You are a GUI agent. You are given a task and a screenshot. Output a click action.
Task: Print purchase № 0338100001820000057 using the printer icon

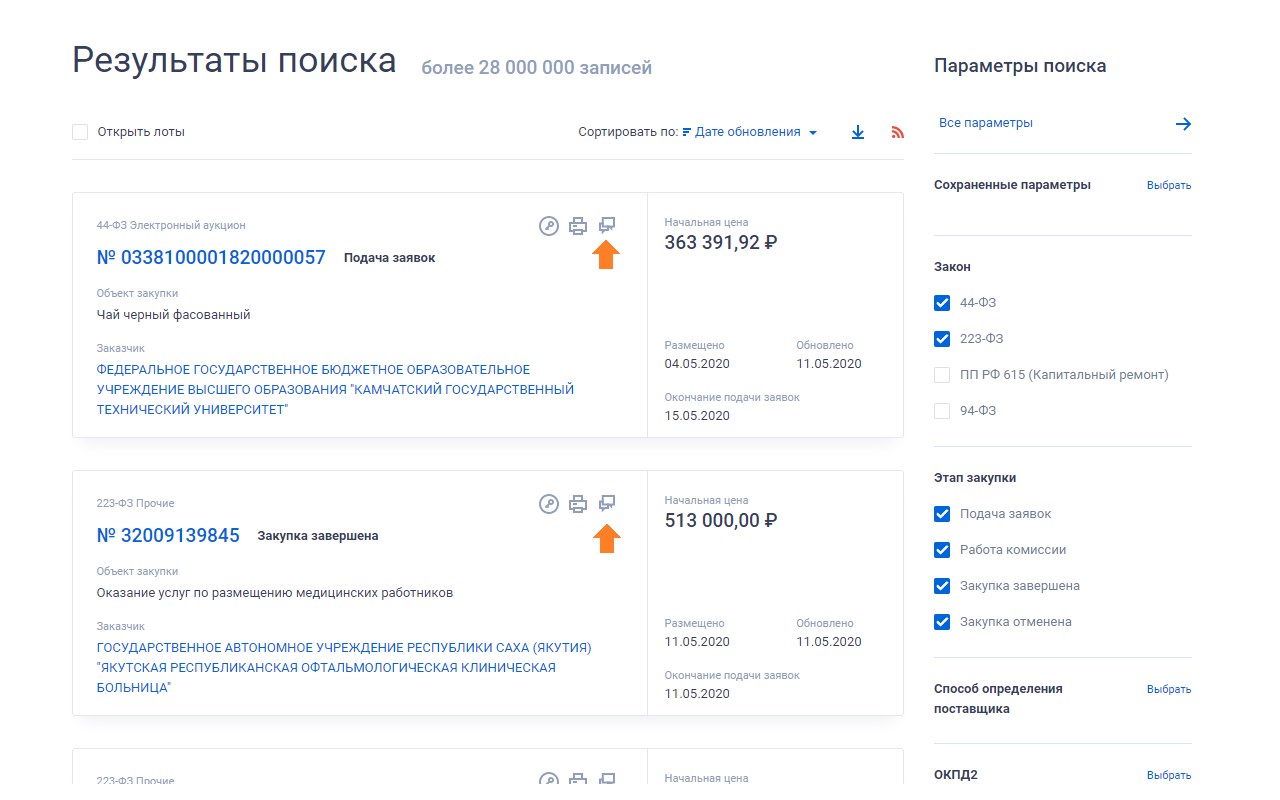tap(578, 226)
